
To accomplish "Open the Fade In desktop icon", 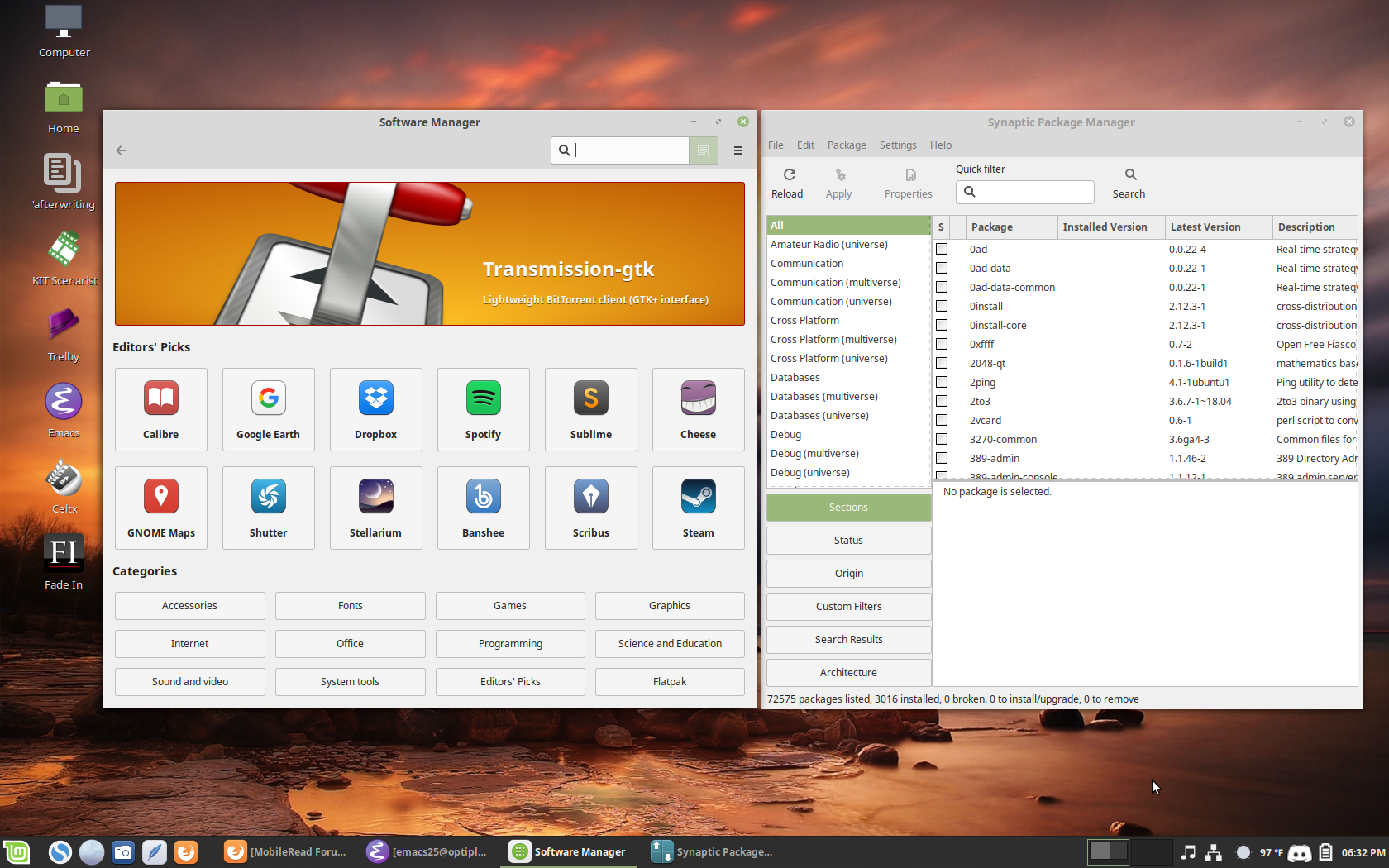I will (64, 562).
